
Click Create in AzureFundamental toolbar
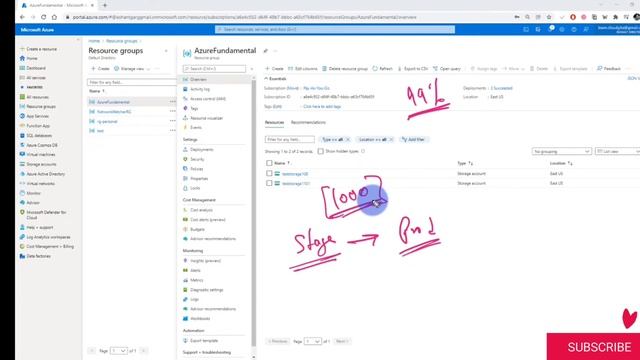pyautogui.click(x=274, y=69)
